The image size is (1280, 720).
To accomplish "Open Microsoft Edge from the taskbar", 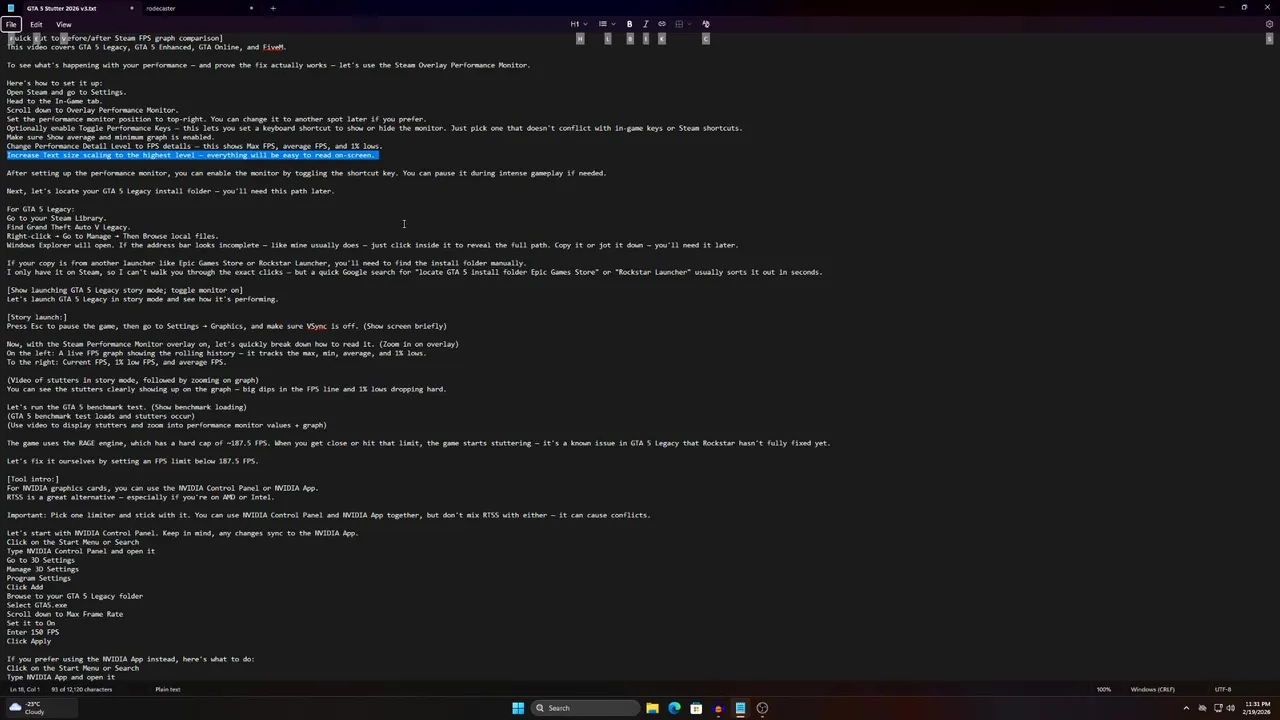I will pyautogui.click(x=674, y=708).
